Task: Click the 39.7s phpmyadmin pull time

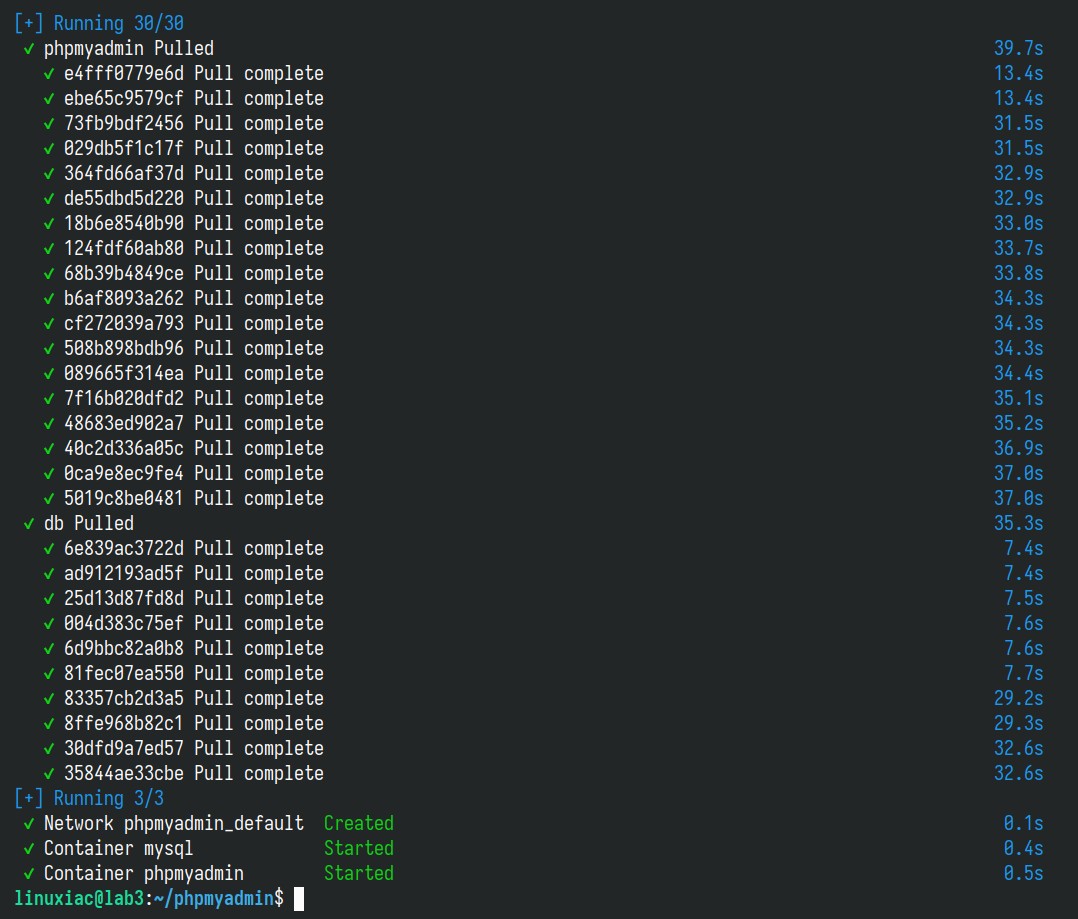Action: coord(1018,48)
